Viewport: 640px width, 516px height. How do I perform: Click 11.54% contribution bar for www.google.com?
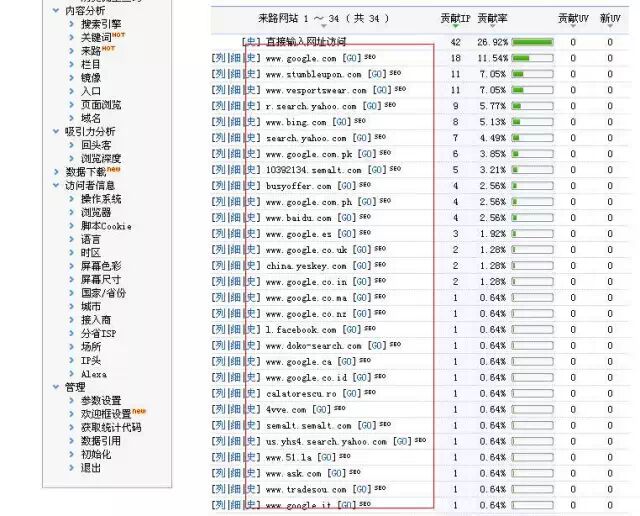[x=533, y=58]
